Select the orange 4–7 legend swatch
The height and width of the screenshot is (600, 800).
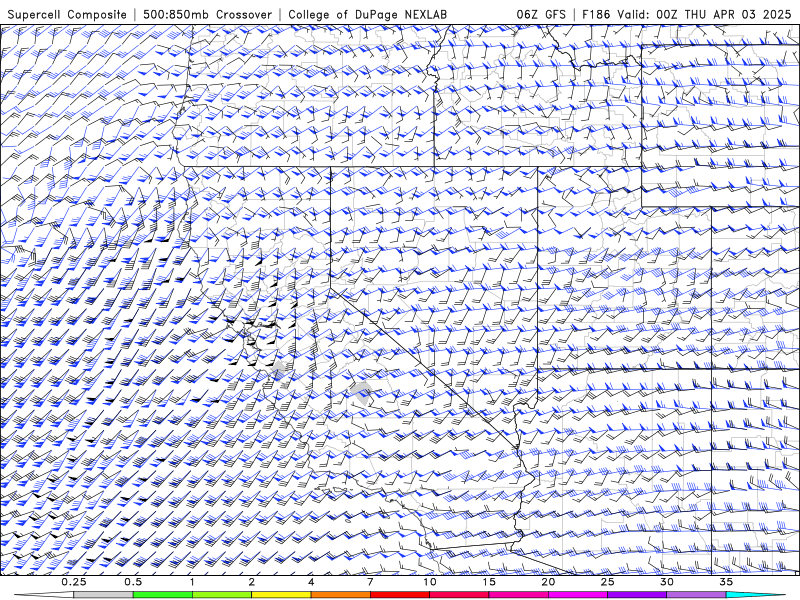tap(340, 595)
